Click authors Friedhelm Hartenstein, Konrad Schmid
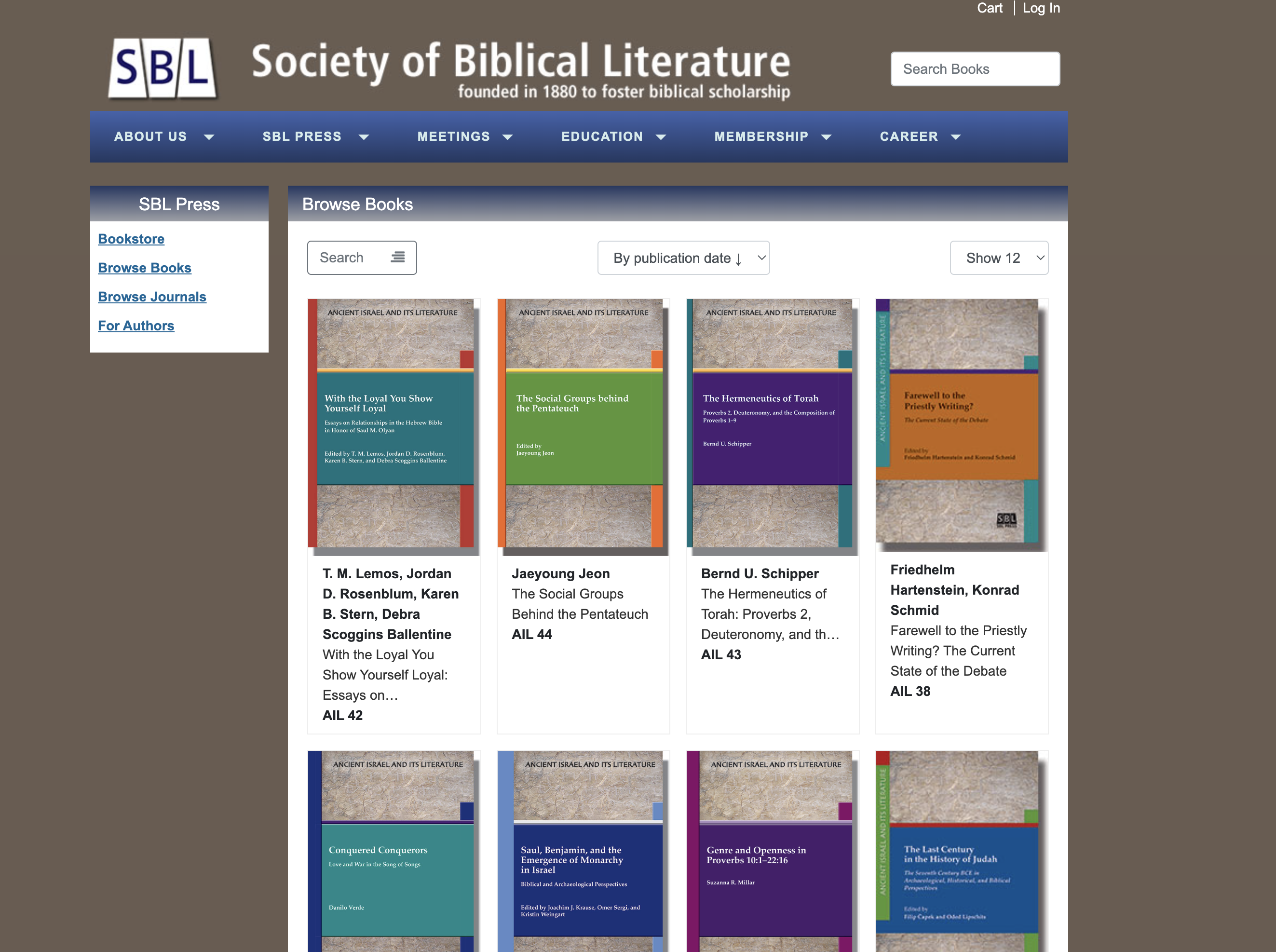The image size is (1276, 952). 954,589
